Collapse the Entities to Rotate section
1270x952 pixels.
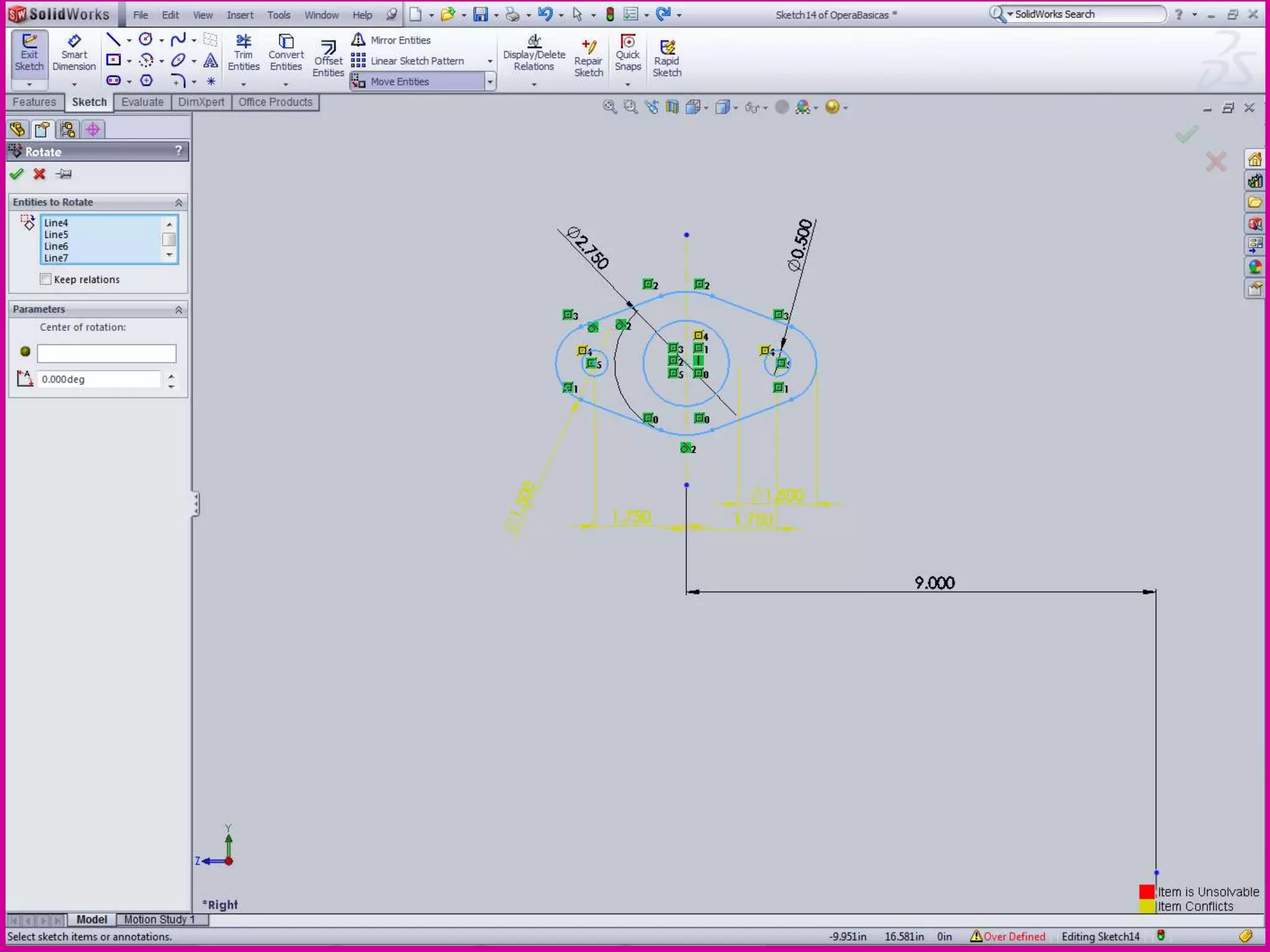tap(179, 203)
